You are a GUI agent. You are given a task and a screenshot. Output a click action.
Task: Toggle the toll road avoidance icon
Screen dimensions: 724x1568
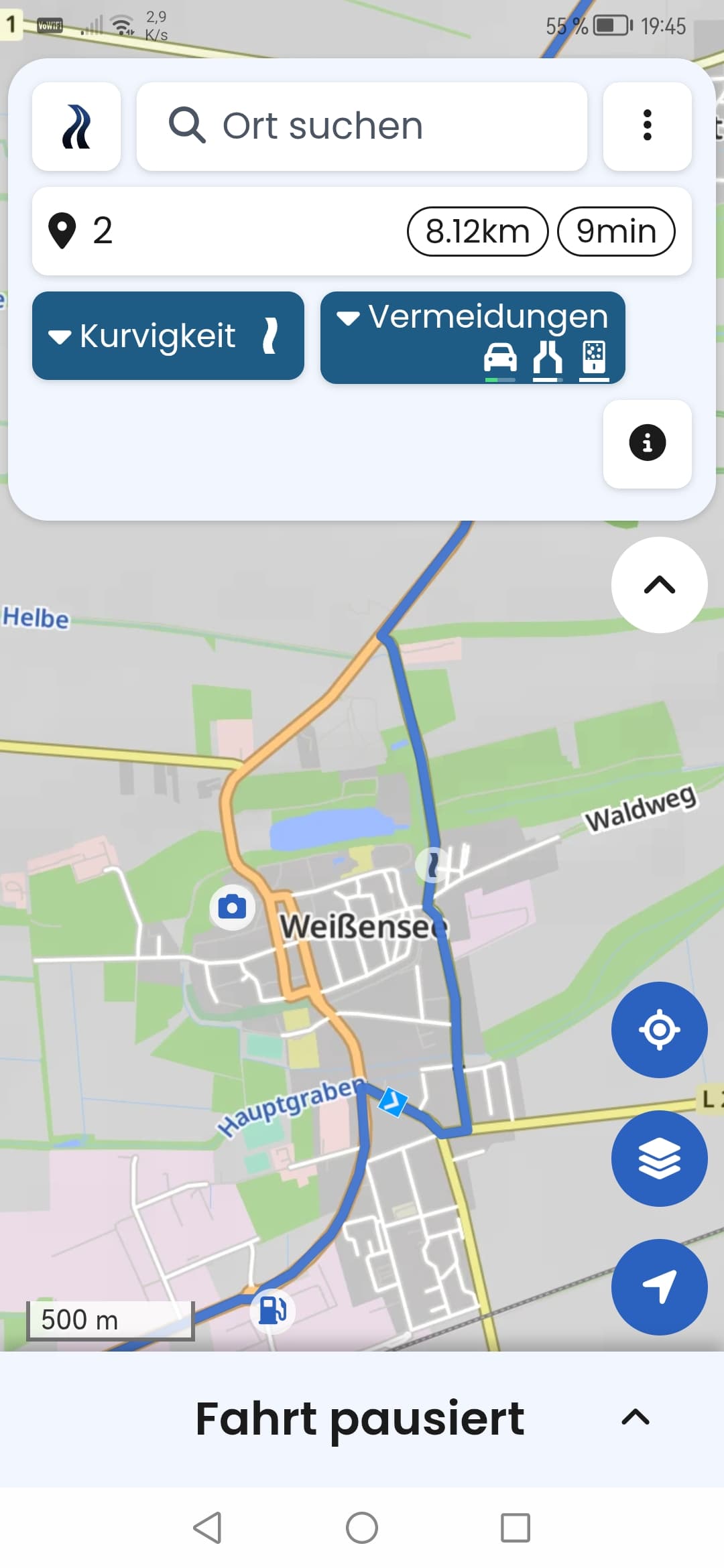[x=594, y=361]
